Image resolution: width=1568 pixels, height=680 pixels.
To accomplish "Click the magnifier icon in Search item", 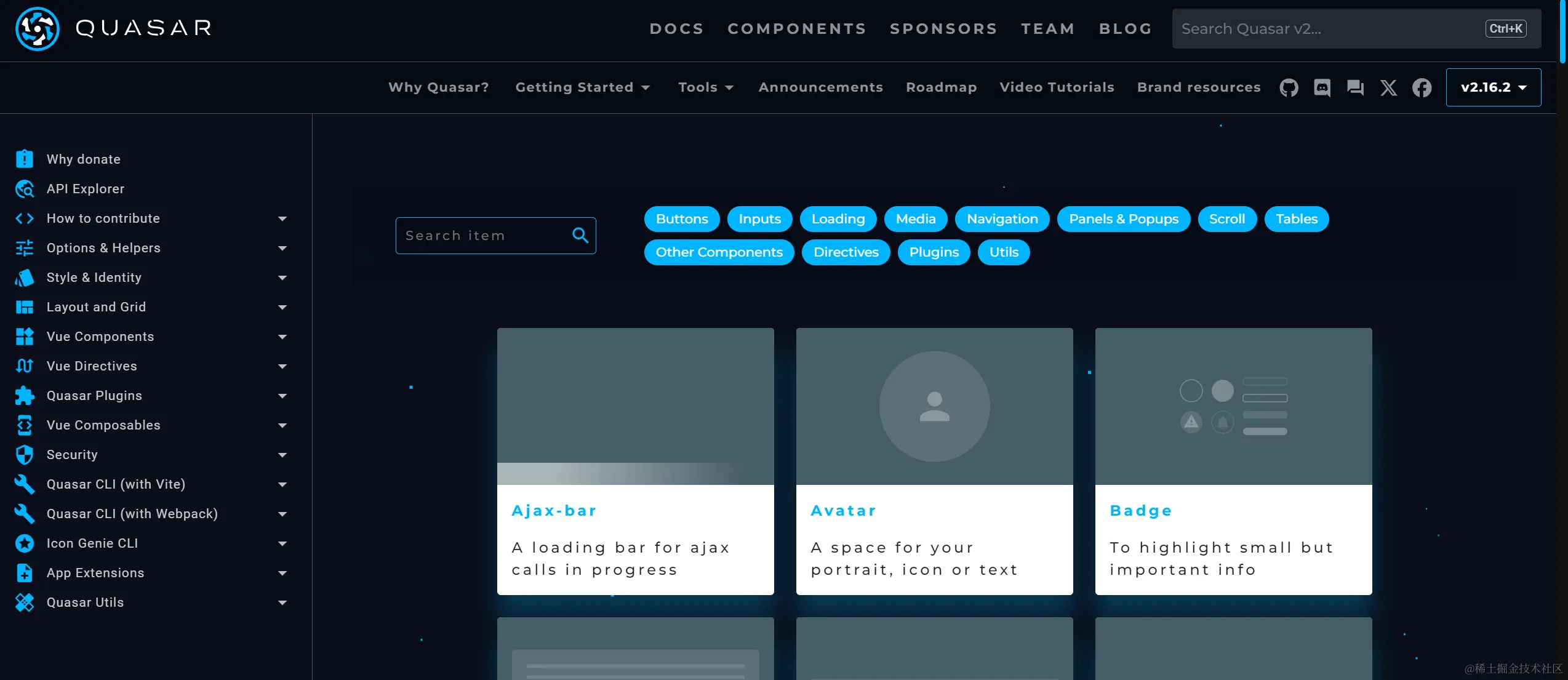I will coord(580,235).
